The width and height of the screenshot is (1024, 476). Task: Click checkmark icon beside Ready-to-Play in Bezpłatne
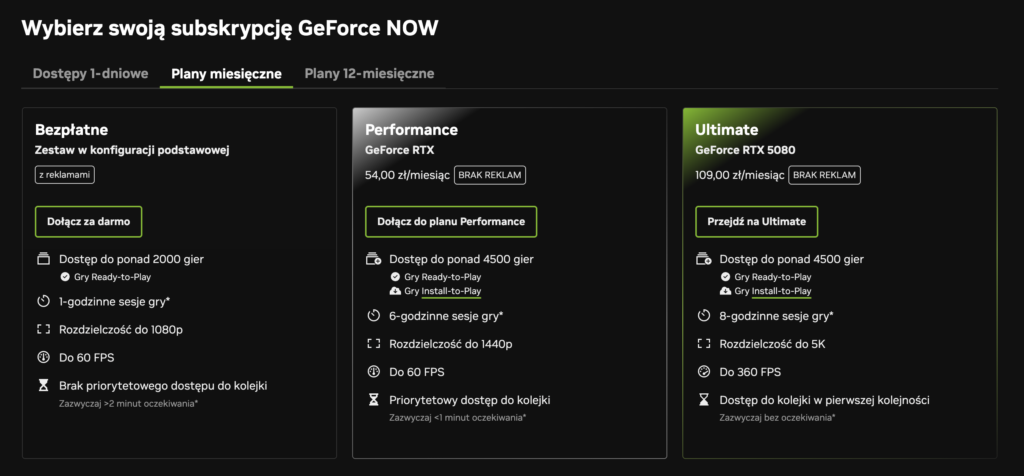tap(65, 277)
